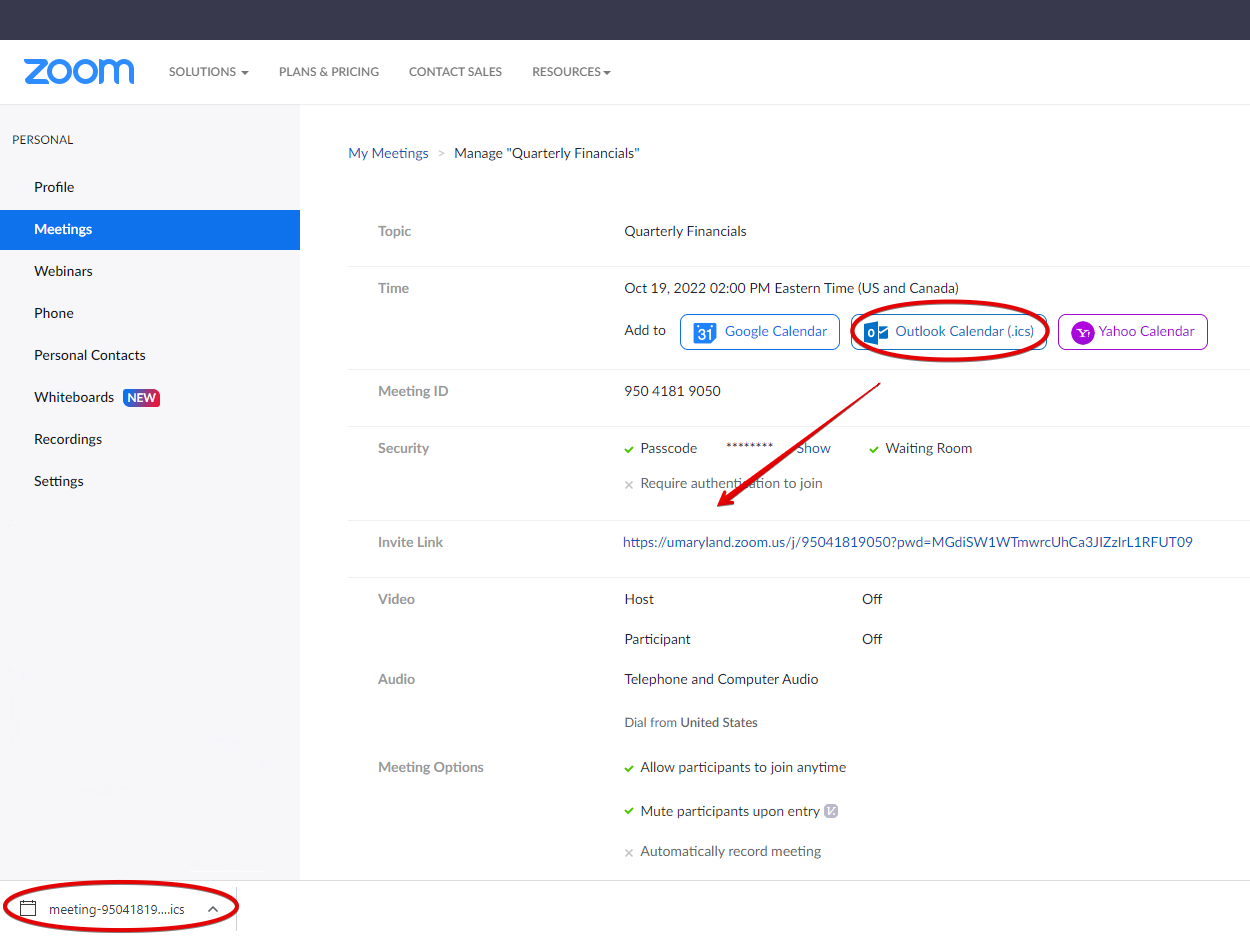Open the meeting invite link

(x=907, y=542)
